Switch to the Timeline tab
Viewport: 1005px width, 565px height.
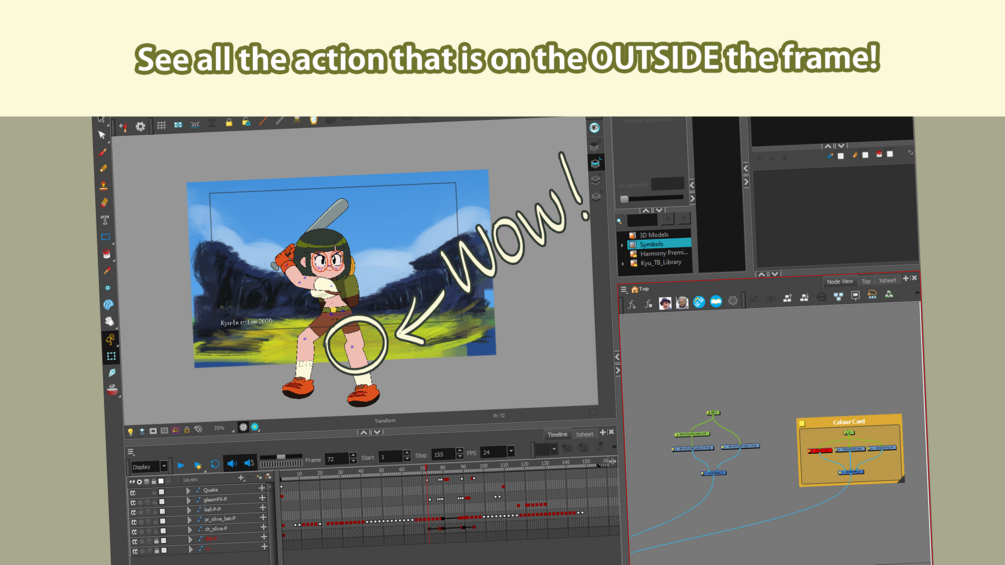[557, 434]
